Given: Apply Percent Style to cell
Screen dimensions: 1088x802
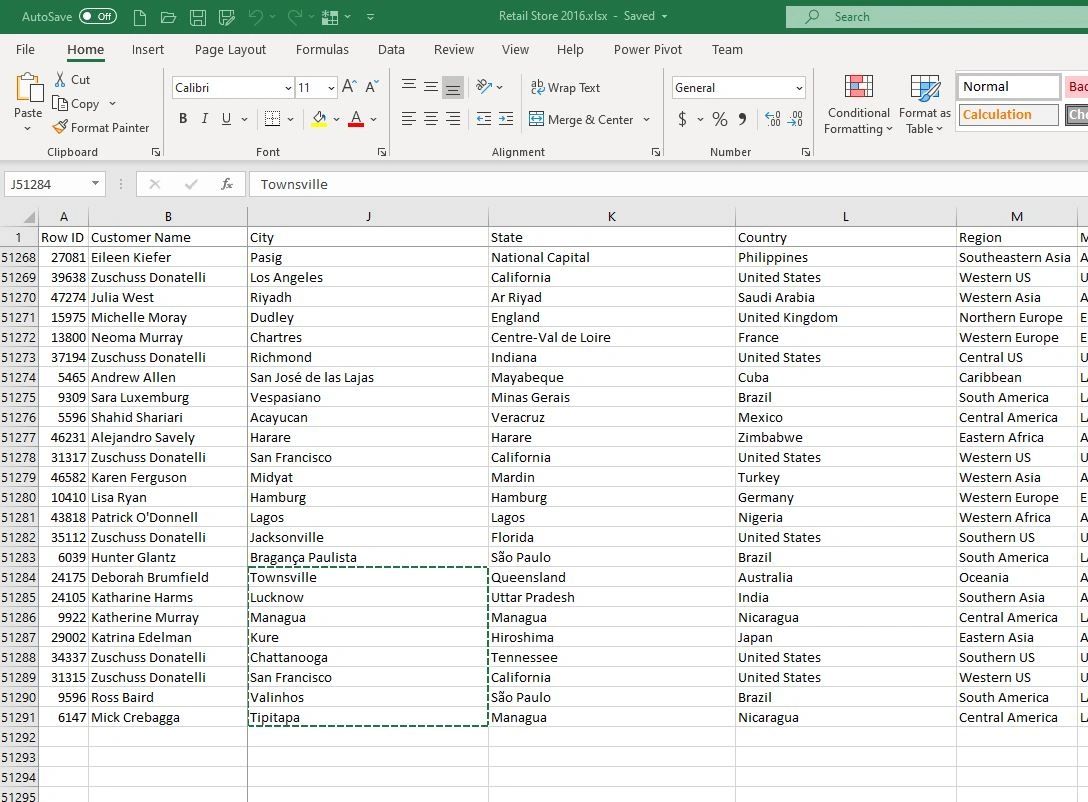Looking at the screenshot, I should coord(719,119).
